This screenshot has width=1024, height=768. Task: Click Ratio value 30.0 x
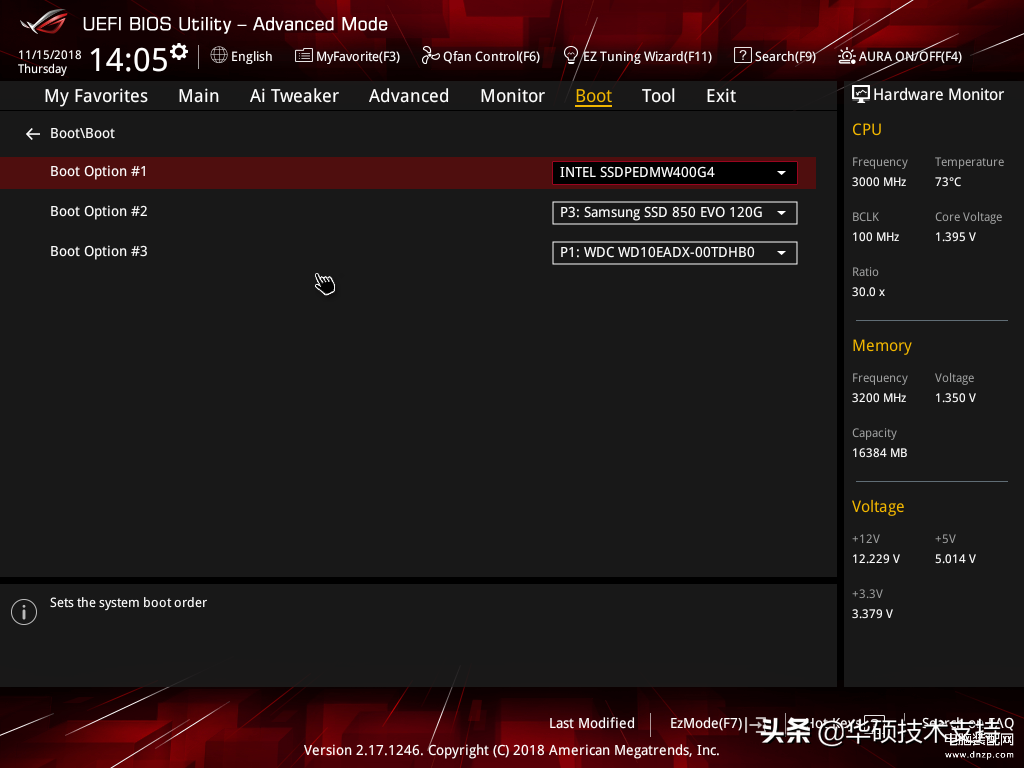pos(868,291)
